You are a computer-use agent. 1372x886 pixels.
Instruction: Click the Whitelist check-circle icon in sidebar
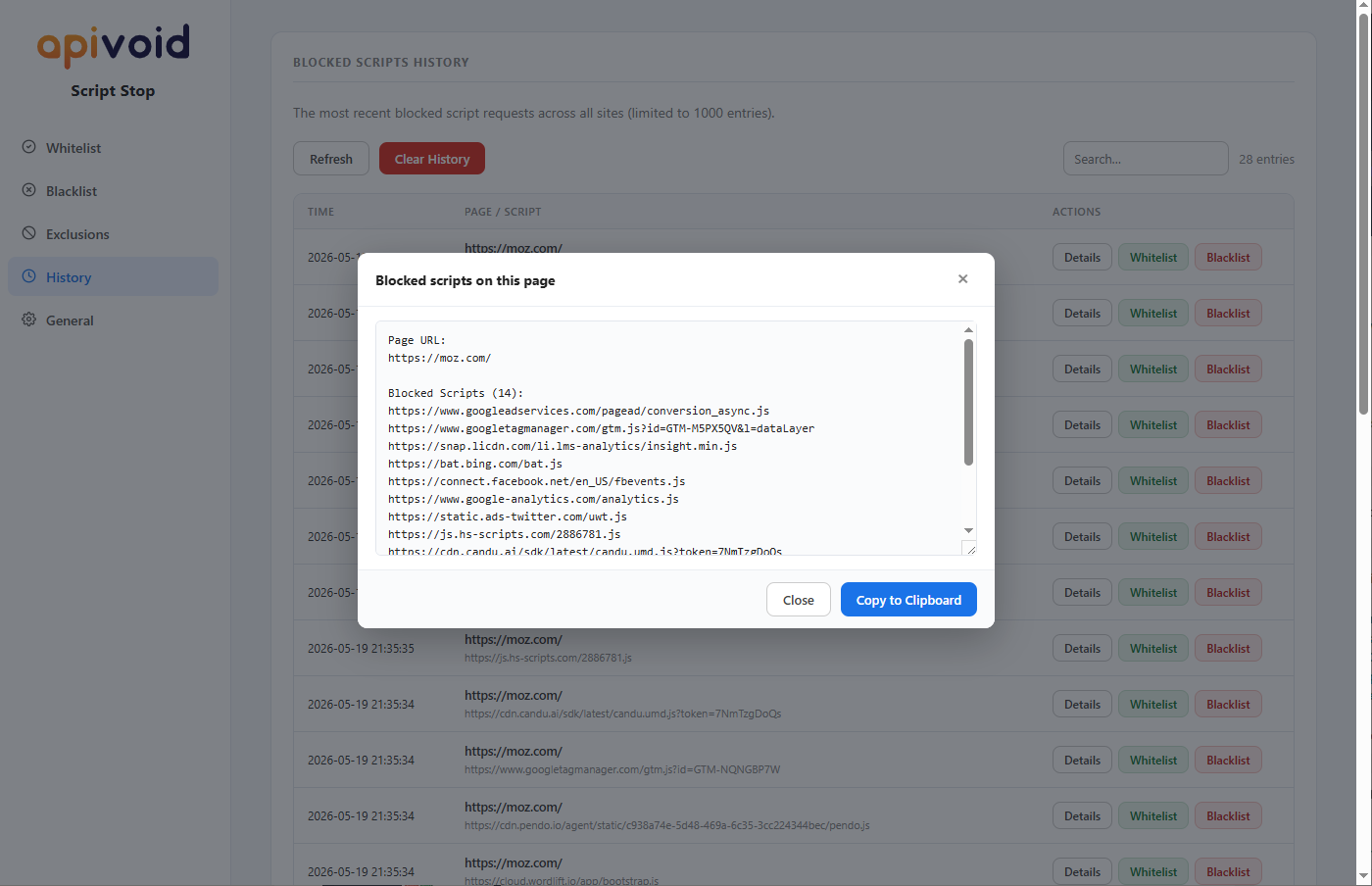29,147
